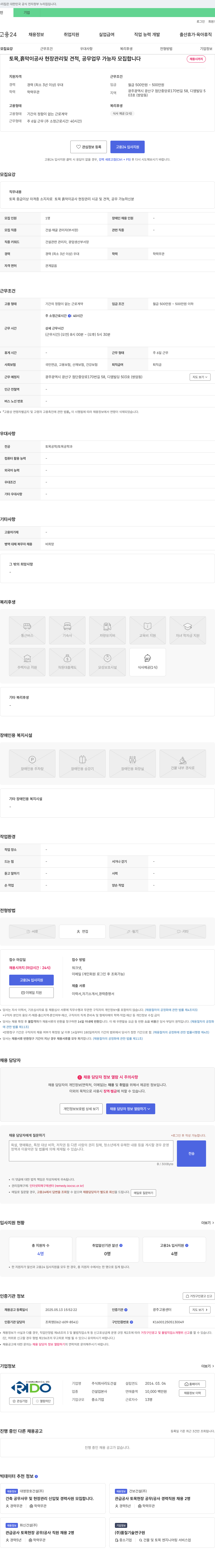Screen dimensions: 215x1568
Task: Expand 지도 보기 next to 광주고용센터
Action: 200,1310
